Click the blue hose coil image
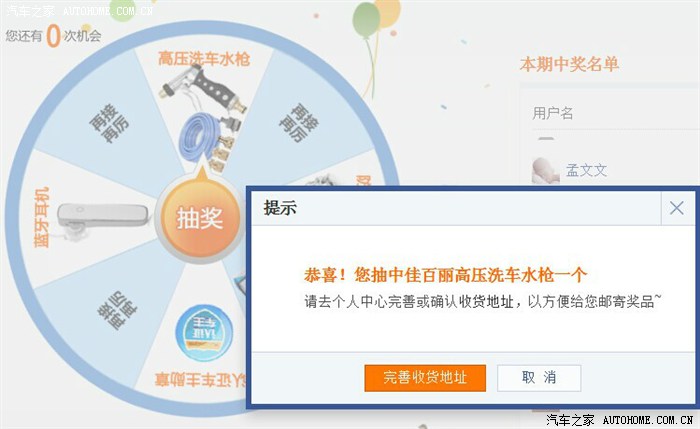 pyautogui.click(x=199, y=136)
